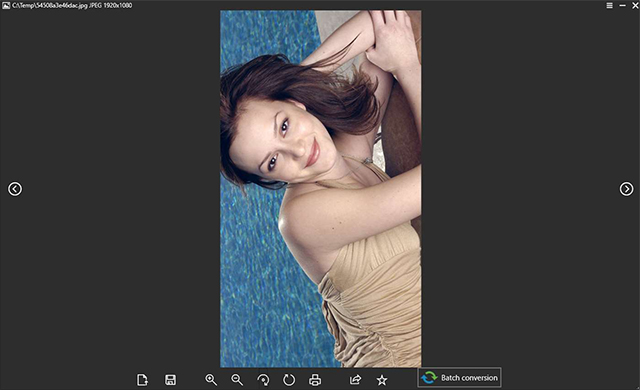The image size is (640, 390).
Task: Print the current photo
Action: coord(315,380)
